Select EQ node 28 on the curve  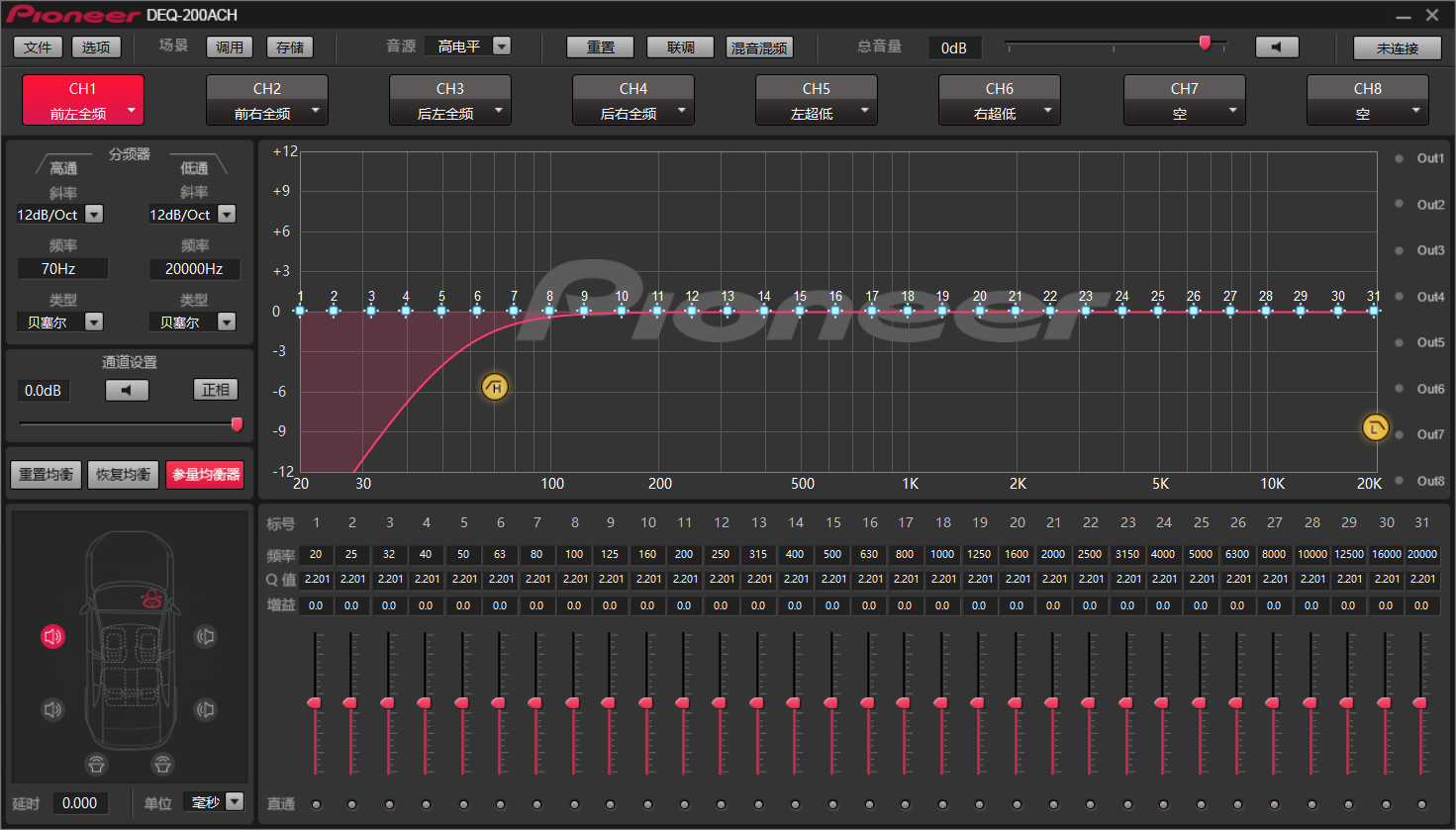pyautogui.click(x=1265, y=311)
